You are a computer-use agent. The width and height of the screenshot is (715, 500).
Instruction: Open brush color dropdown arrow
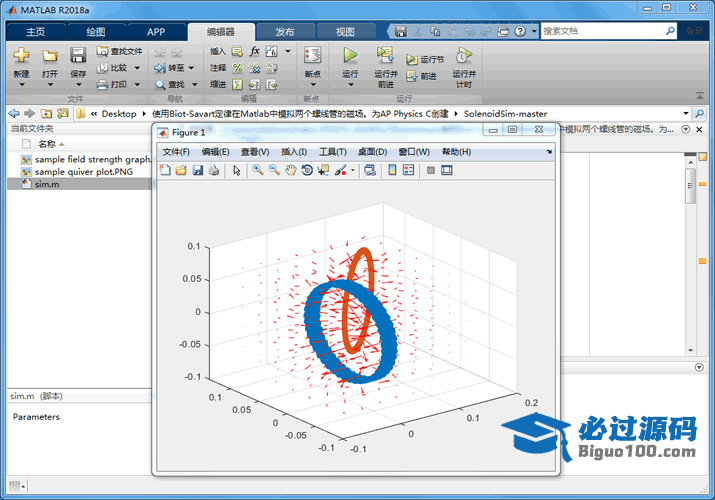point(352,171)
